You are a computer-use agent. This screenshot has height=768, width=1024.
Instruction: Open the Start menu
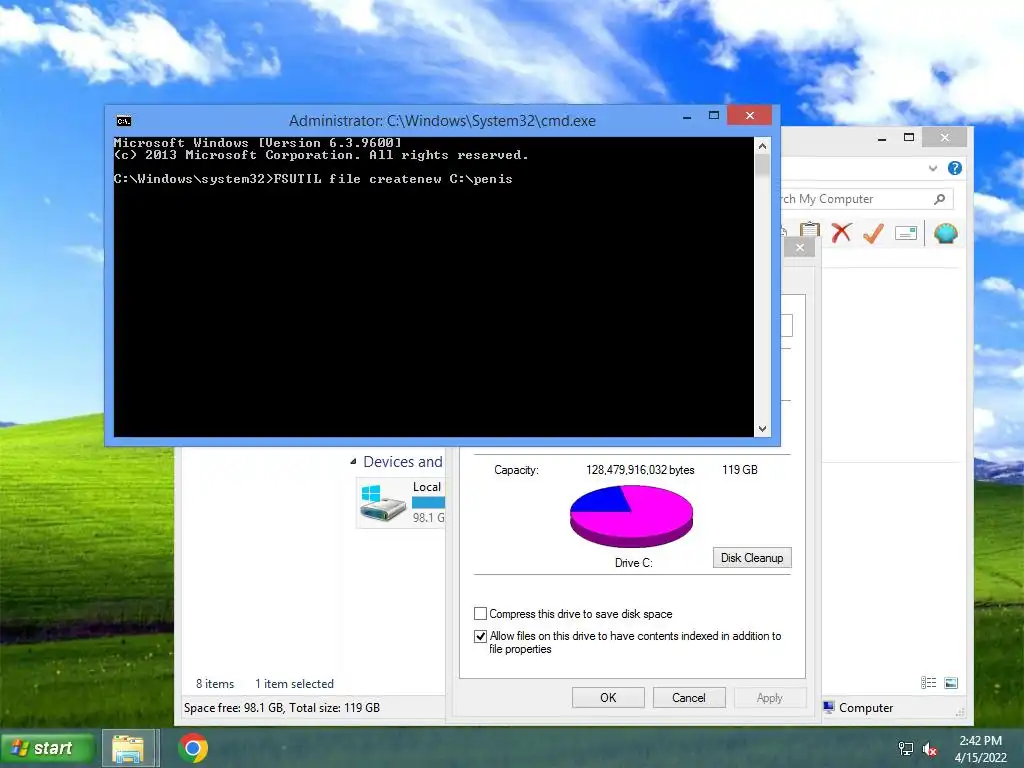point(48,748)
